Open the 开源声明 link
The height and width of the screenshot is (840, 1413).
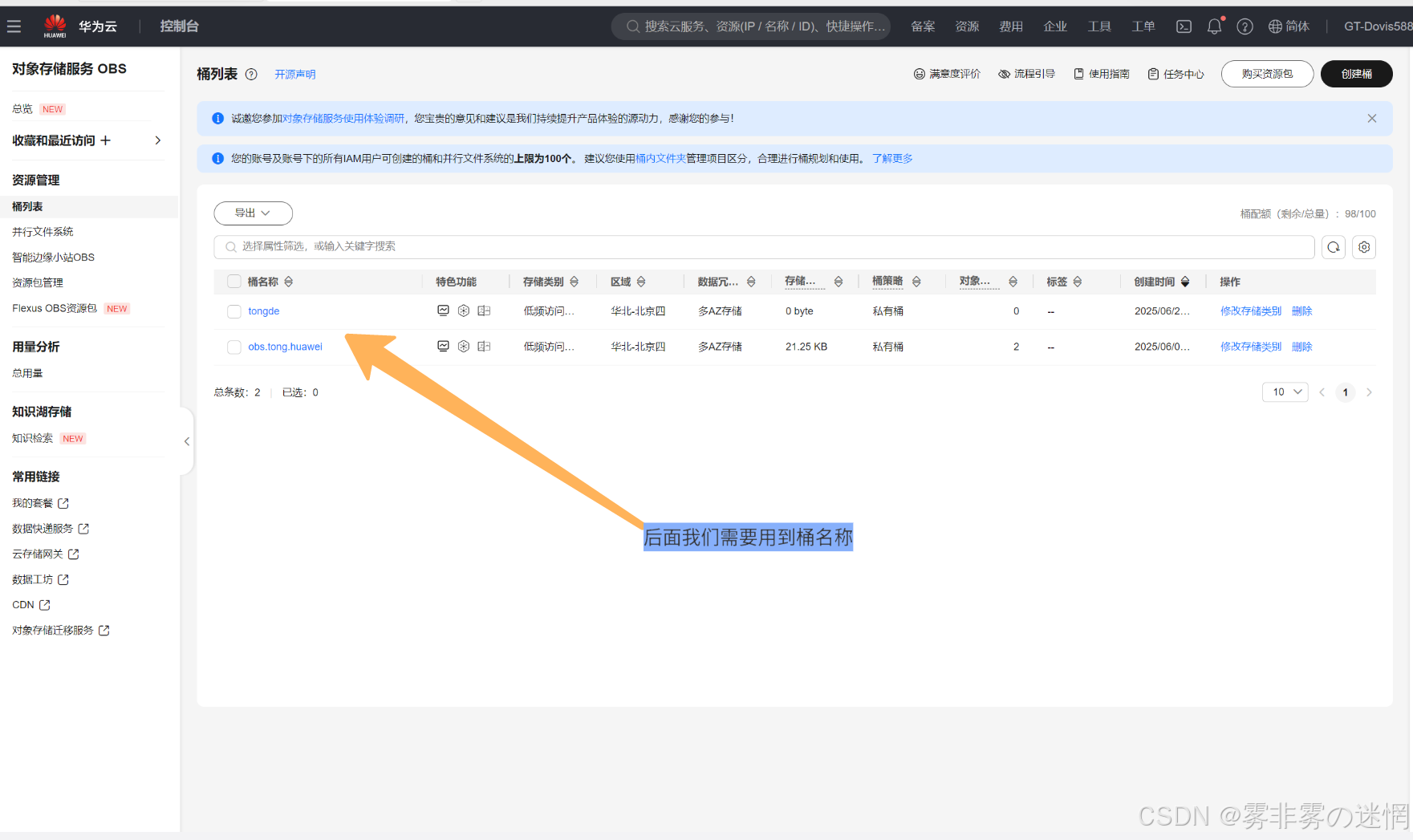(295, 75)
